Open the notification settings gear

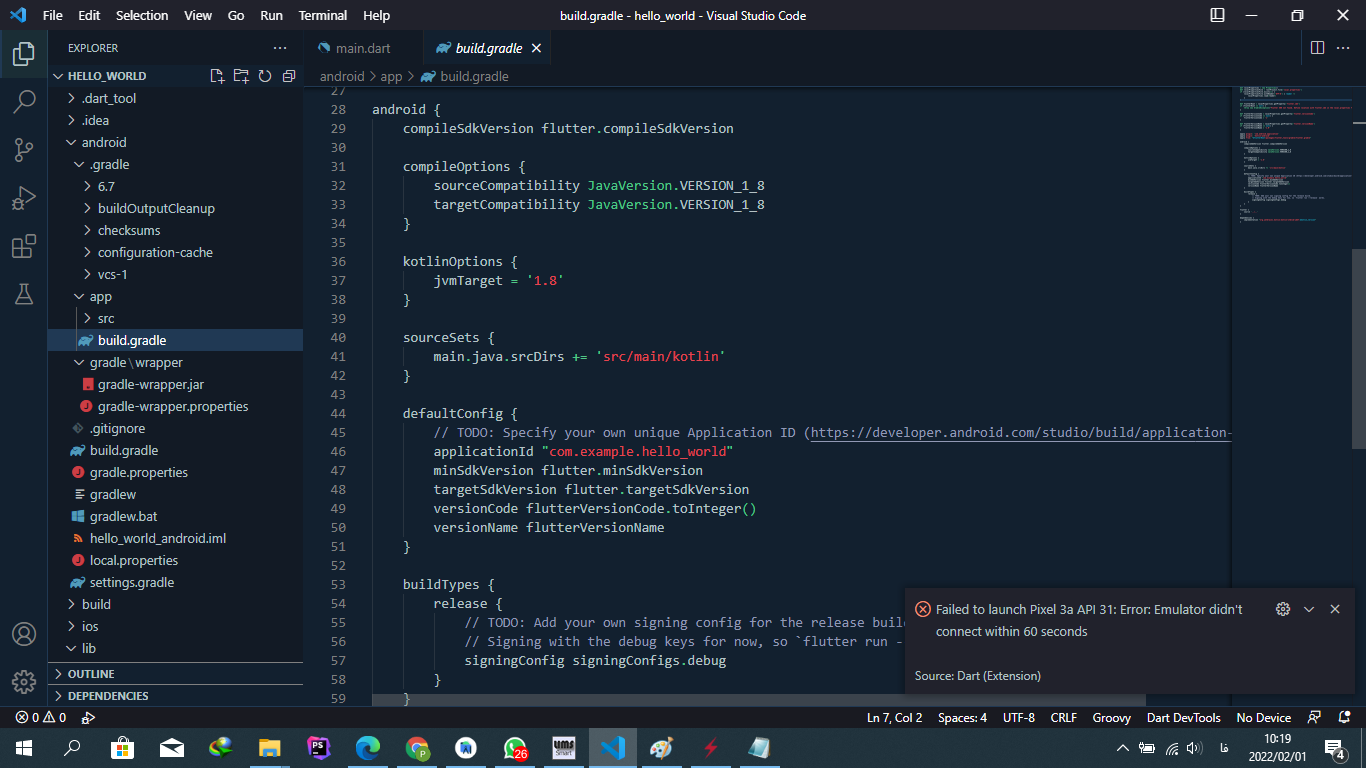pyautogui.click(x=1283, y=609)
